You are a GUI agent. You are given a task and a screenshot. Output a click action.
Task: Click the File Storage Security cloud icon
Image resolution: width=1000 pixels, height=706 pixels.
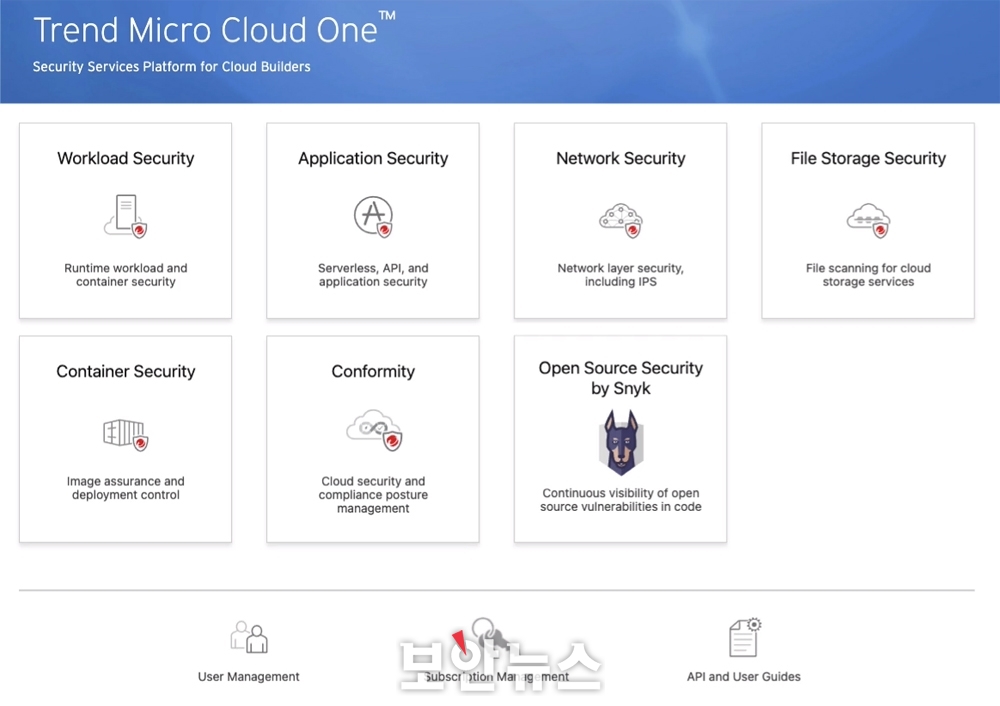click(868, 220)
